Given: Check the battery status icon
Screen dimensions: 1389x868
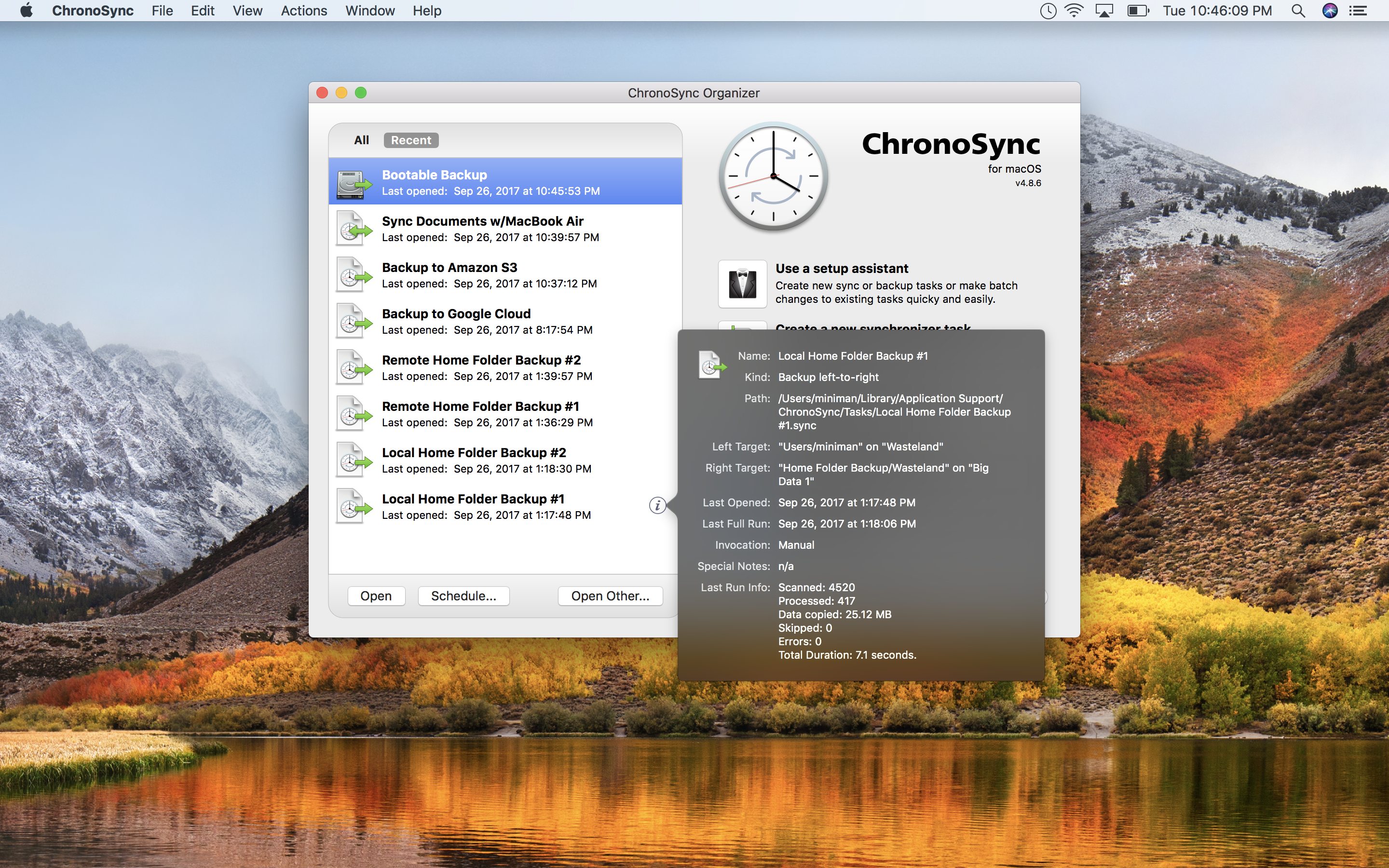Looking at the screenshot, I should click(1138, 10).
